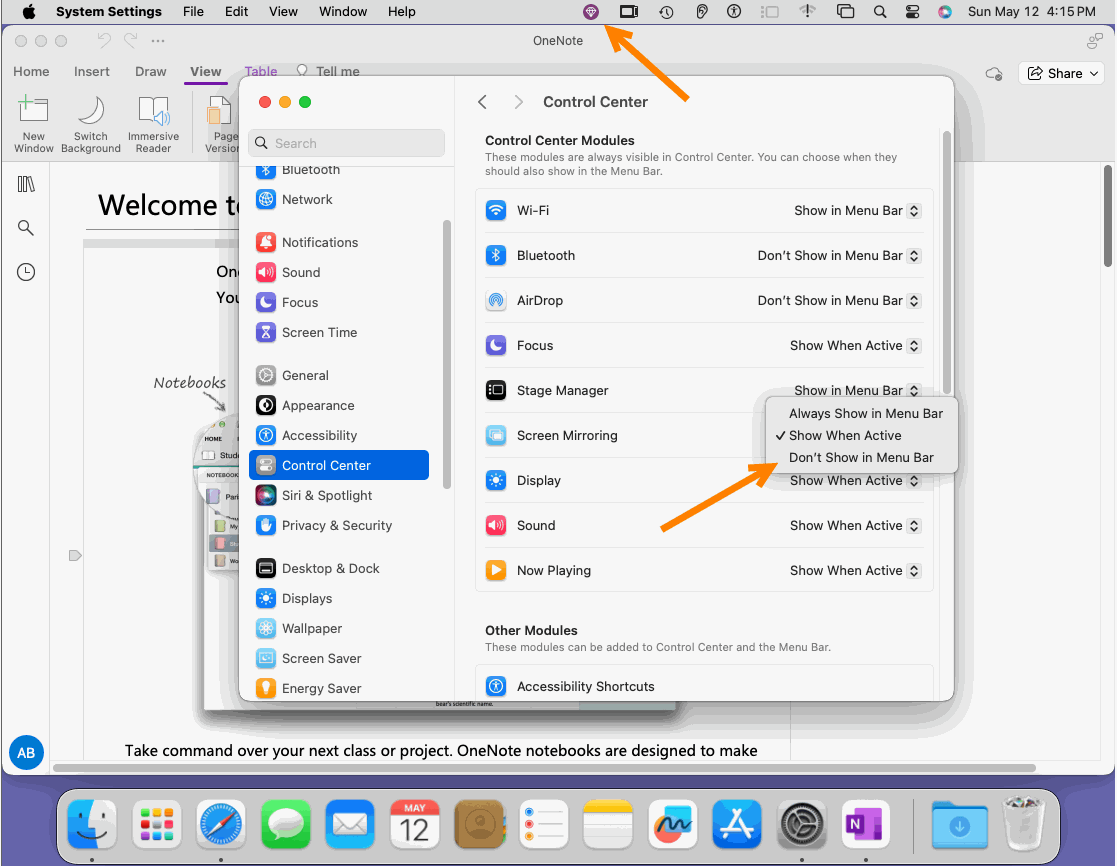Image resolution: width=1117 pixels, height=866 pixels.
Task: Click the Control Center pane scrollbar
Action: [x=946, y=261]
